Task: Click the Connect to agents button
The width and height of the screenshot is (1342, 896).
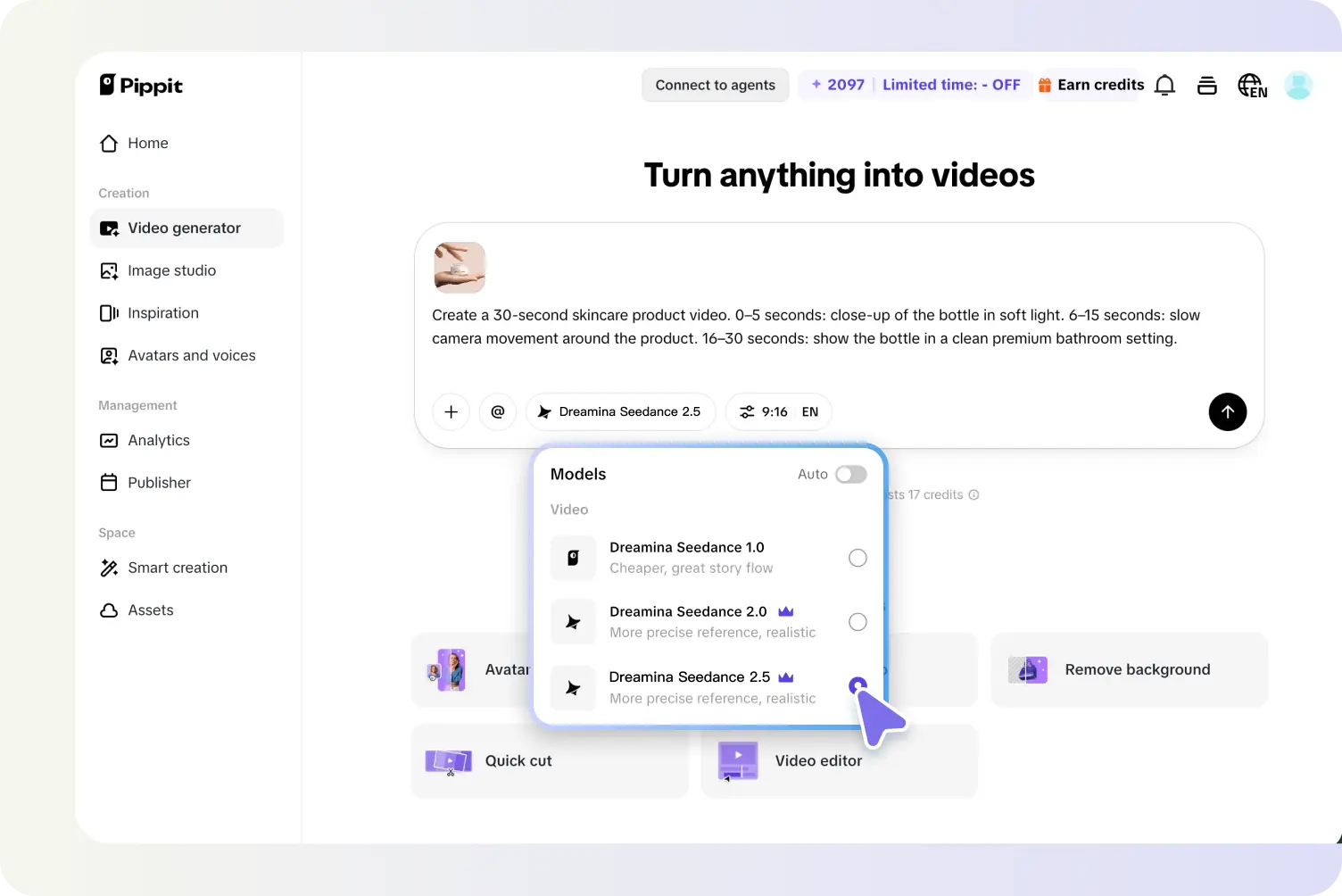Action: coord(716,85)
